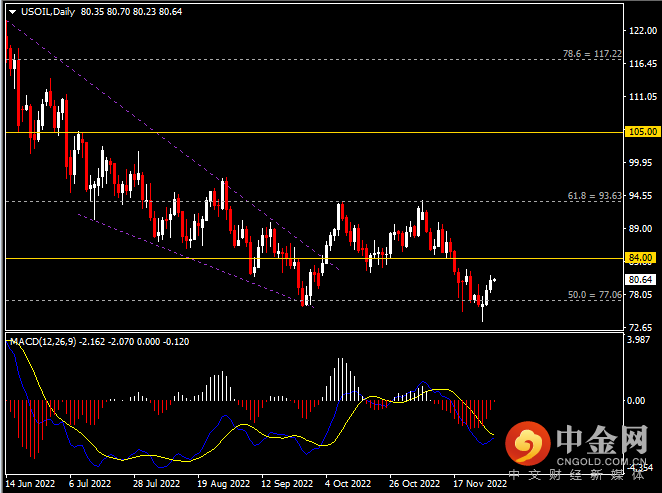Viewport: 662px width, 493px height.
Task: Click the 72.65 price axis value
Action: [640, 327]
